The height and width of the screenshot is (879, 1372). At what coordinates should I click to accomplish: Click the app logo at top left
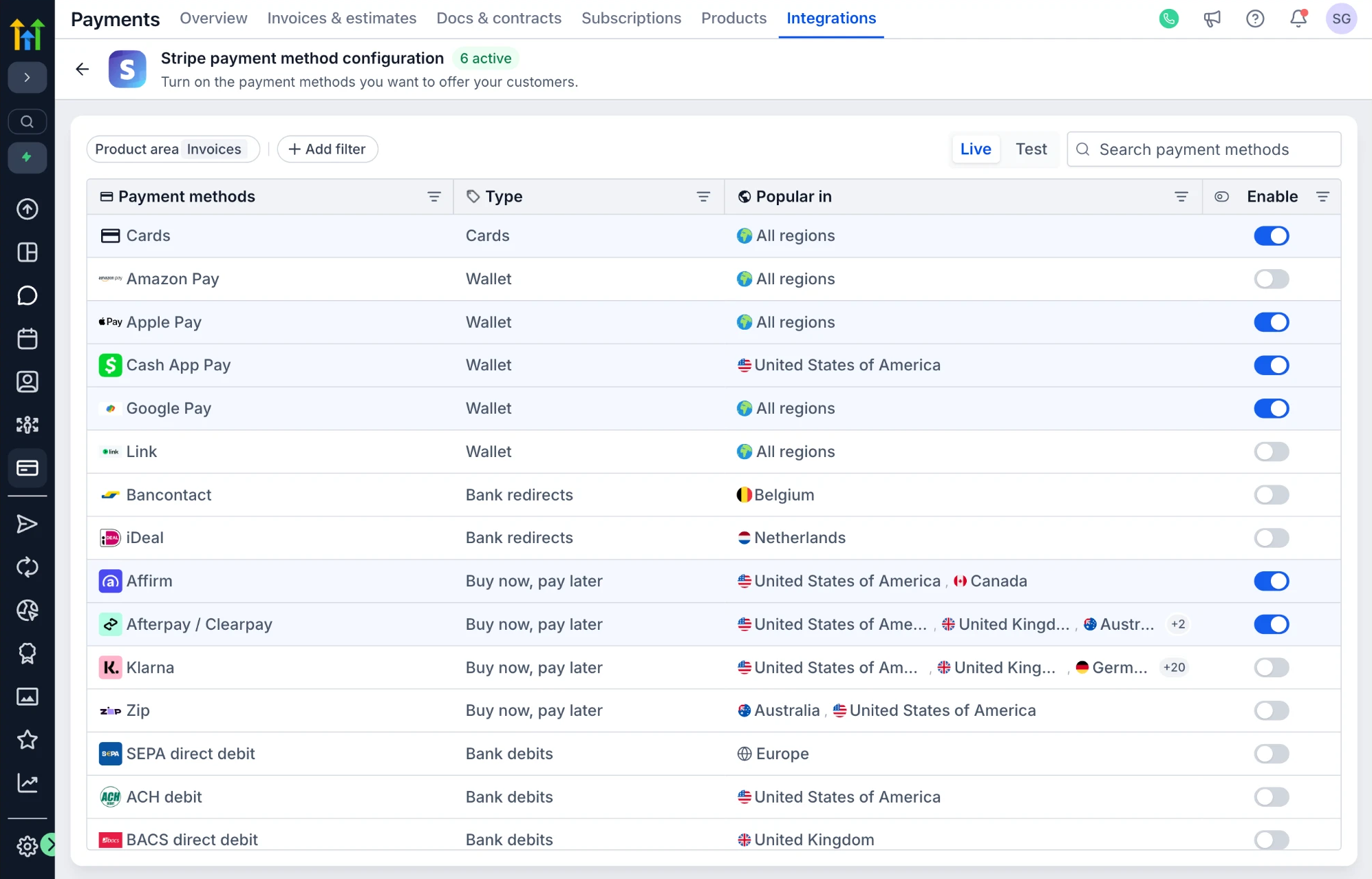pyautogui.click(x=28, y=33)
